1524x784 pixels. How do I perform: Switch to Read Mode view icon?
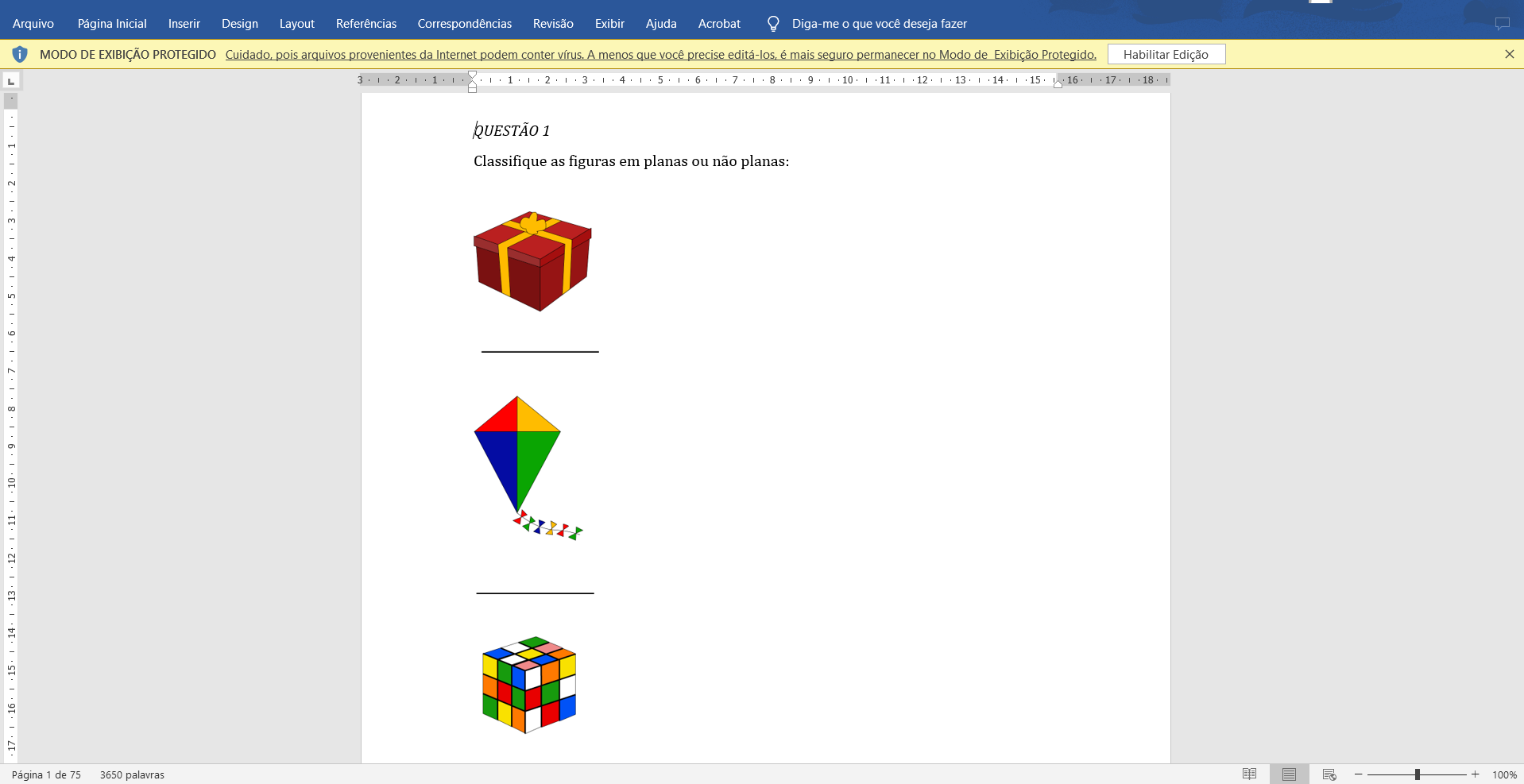click(x=1250, y=774)
